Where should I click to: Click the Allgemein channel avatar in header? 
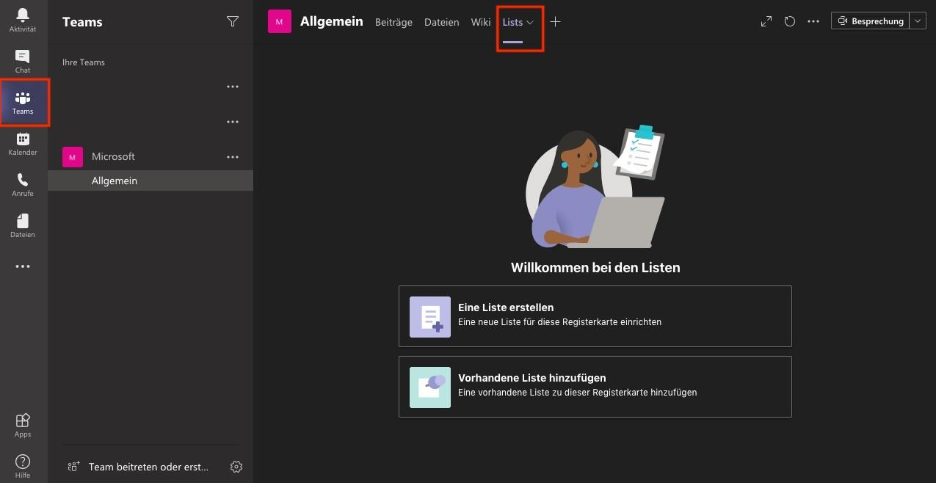click(x=279, y=21)
